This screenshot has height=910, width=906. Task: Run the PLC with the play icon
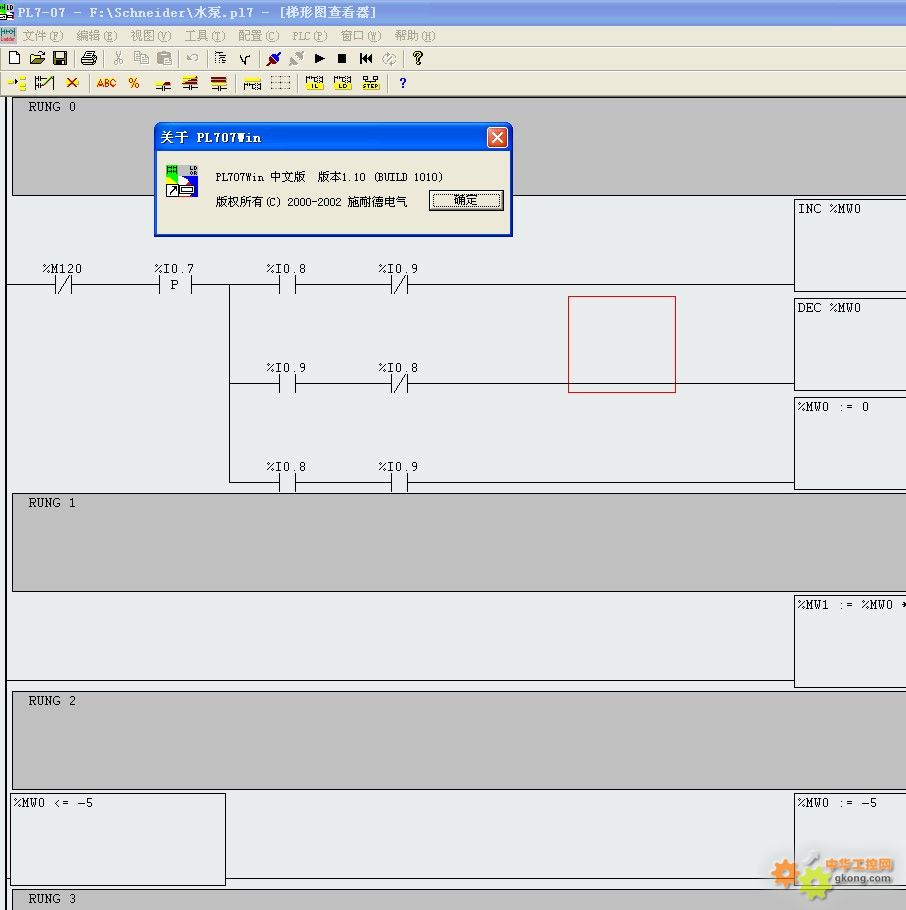[319, 58]
